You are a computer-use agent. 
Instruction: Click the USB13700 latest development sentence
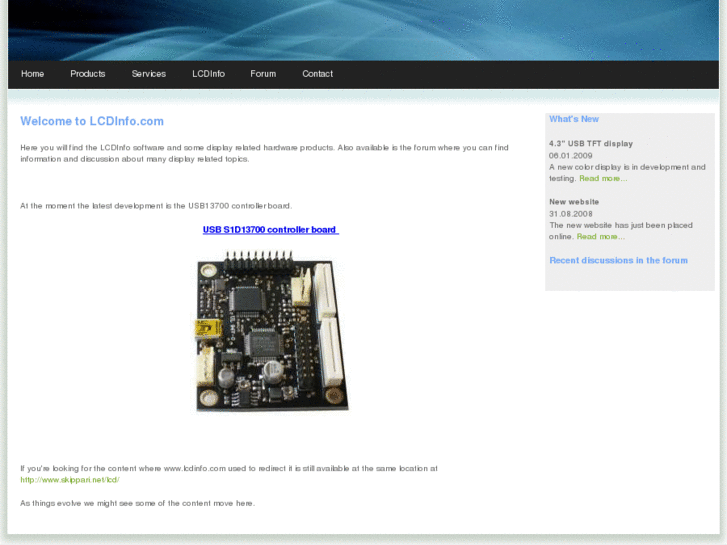point(156,206)
